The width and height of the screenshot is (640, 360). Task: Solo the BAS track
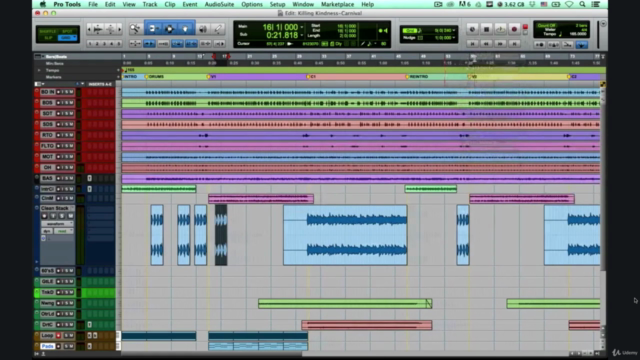tap(67, 178)
